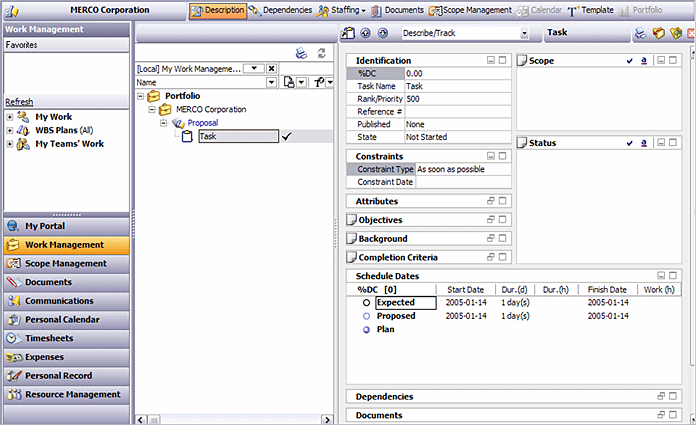696x425 pixels.
Task: Open the Documents tab in top toolbar
Action: coord(398,10)
